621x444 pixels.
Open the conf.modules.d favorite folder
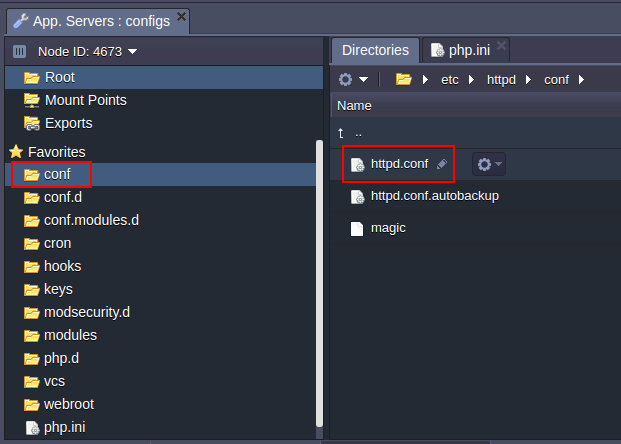coord(91,220)
